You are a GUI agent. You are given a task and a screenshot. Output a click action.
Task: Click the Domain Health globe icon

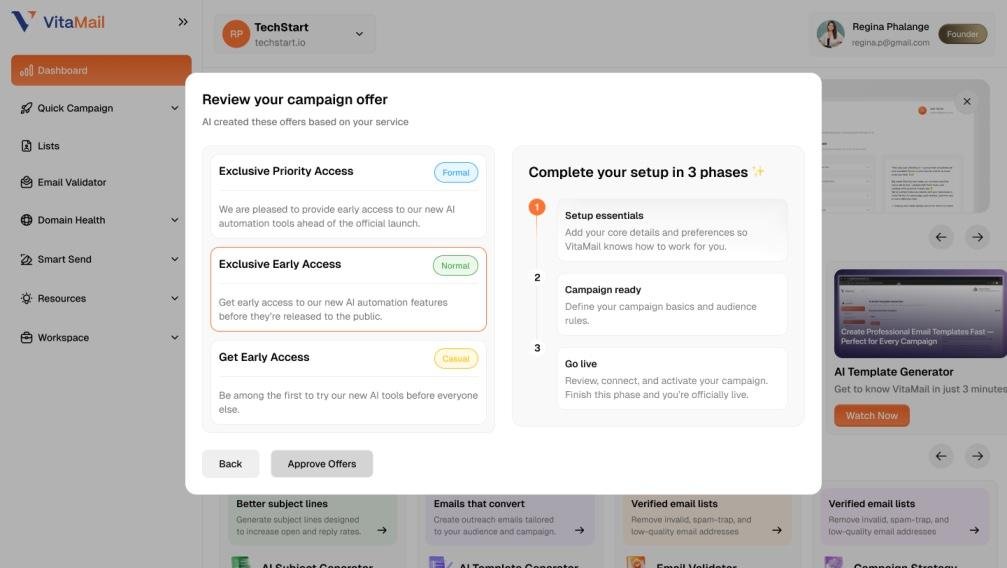26,220
